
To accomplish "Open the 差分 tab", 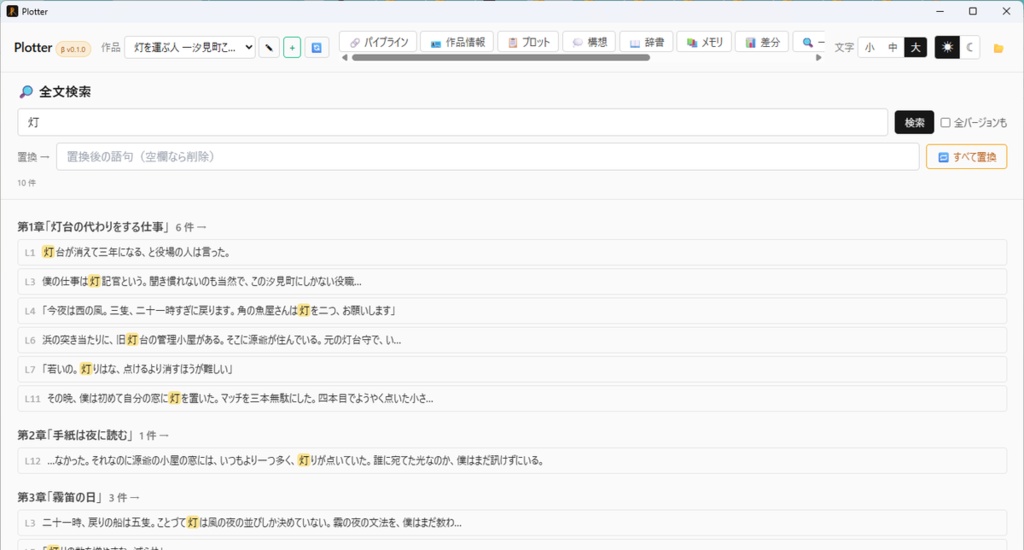I will pyautogui.click(x=762, y=42).
